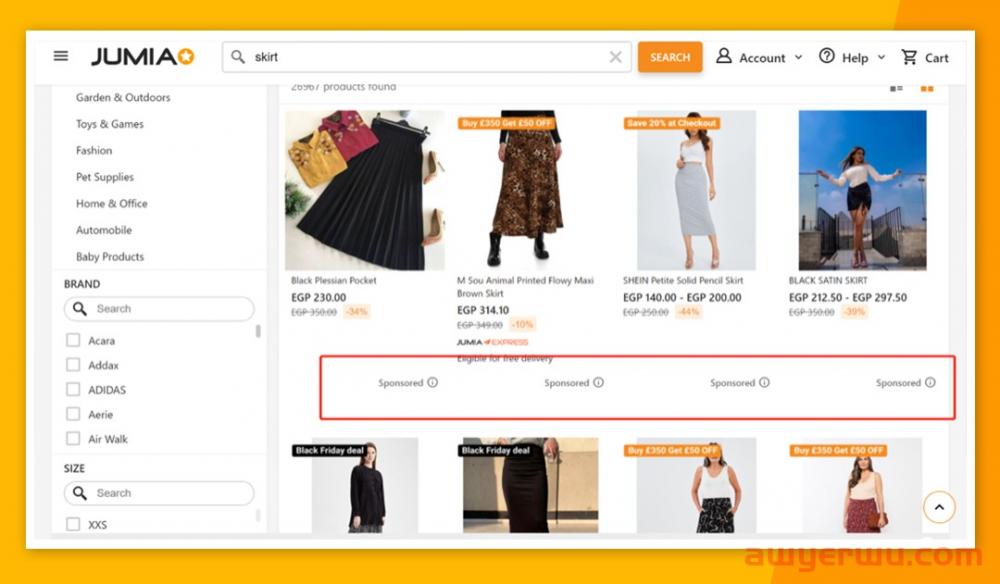Click the Jumia Express badge
This screenshot has width=1000, height=584.
[x=492, y=342]
